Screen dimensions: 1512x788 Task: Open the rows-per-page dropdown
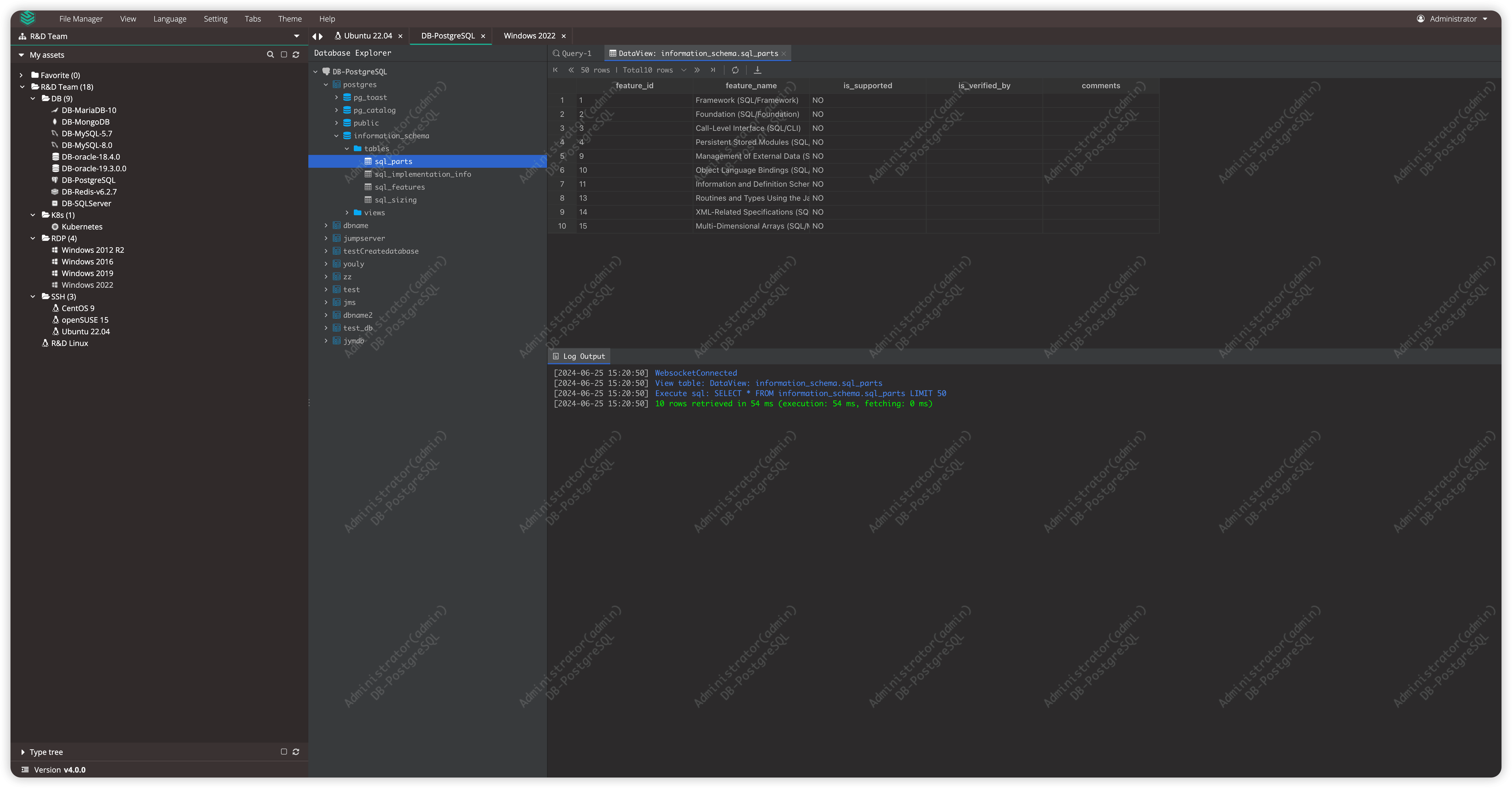683,70
